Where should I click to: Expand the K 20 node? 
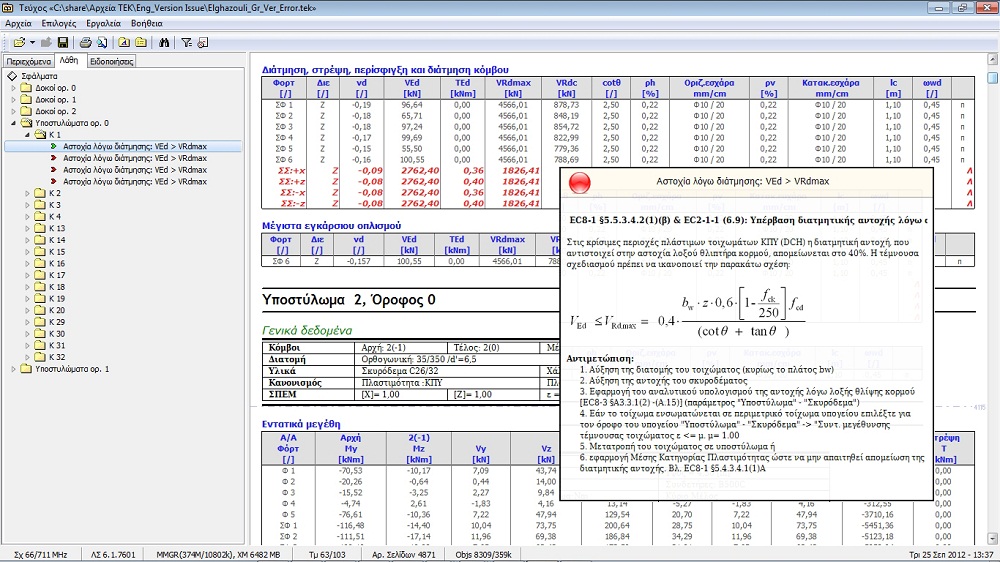27,310
